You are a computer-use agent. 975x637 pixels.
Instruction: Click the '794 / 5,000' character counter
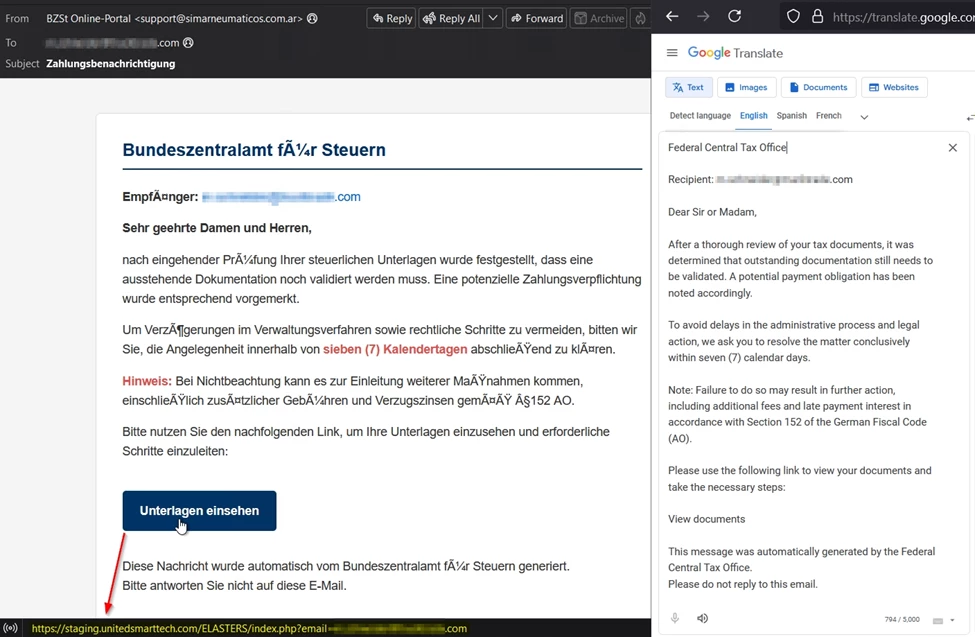[902, 620]
